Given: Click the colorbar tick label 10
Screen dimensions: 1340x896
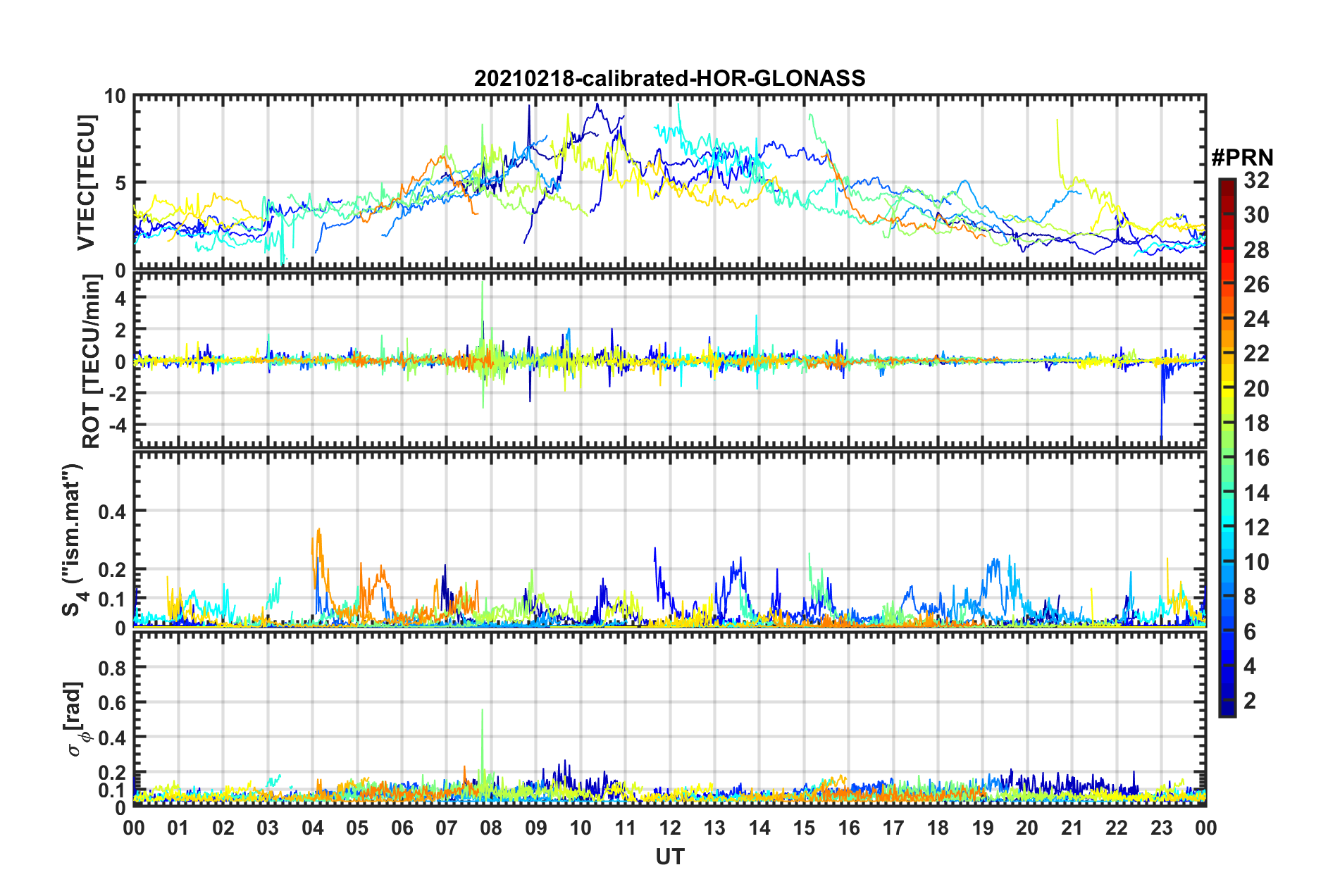Looking at the screenshot, I should pyautogui.click(x=1256, y=562).
